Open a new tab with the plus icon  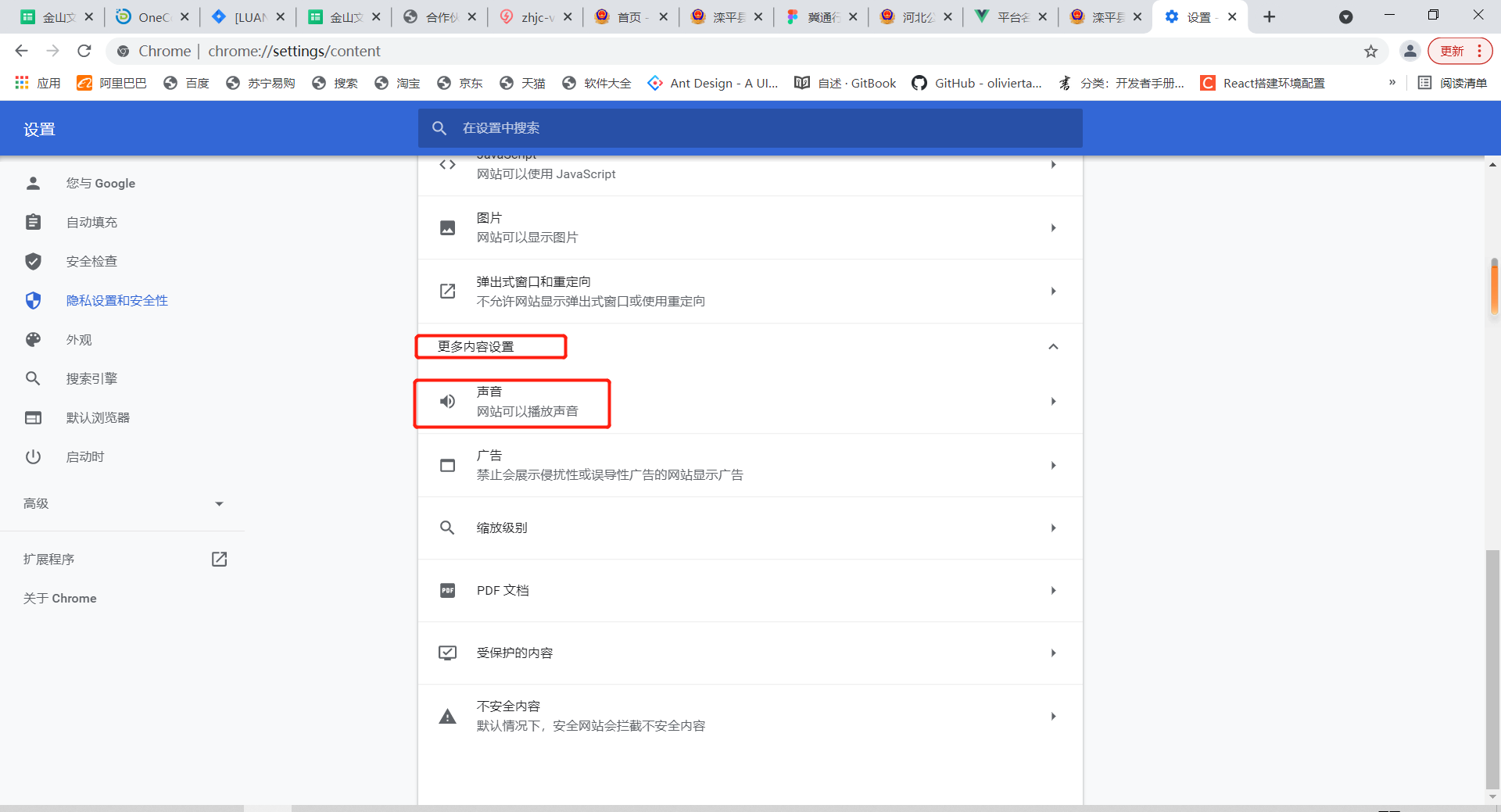pyautogui.click(x=1270, y=17)
